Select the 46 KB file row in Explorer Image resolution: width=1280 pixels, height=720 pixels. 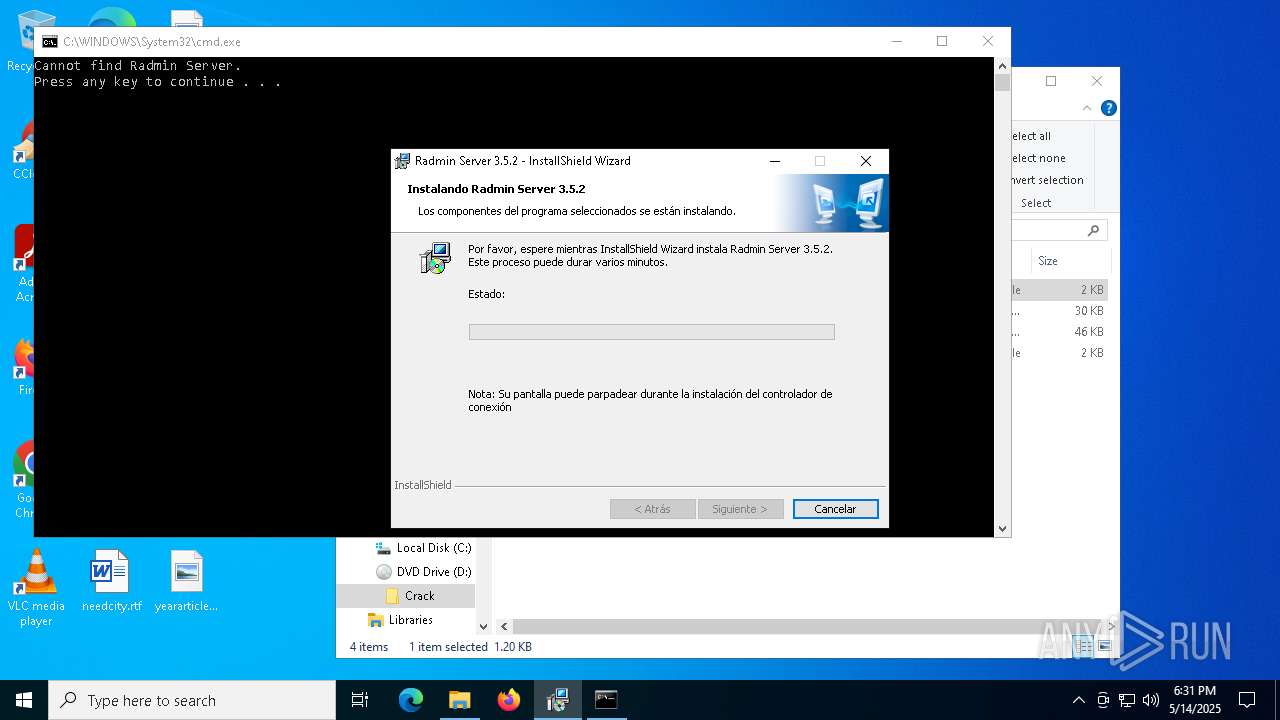tap(1059, 332)
